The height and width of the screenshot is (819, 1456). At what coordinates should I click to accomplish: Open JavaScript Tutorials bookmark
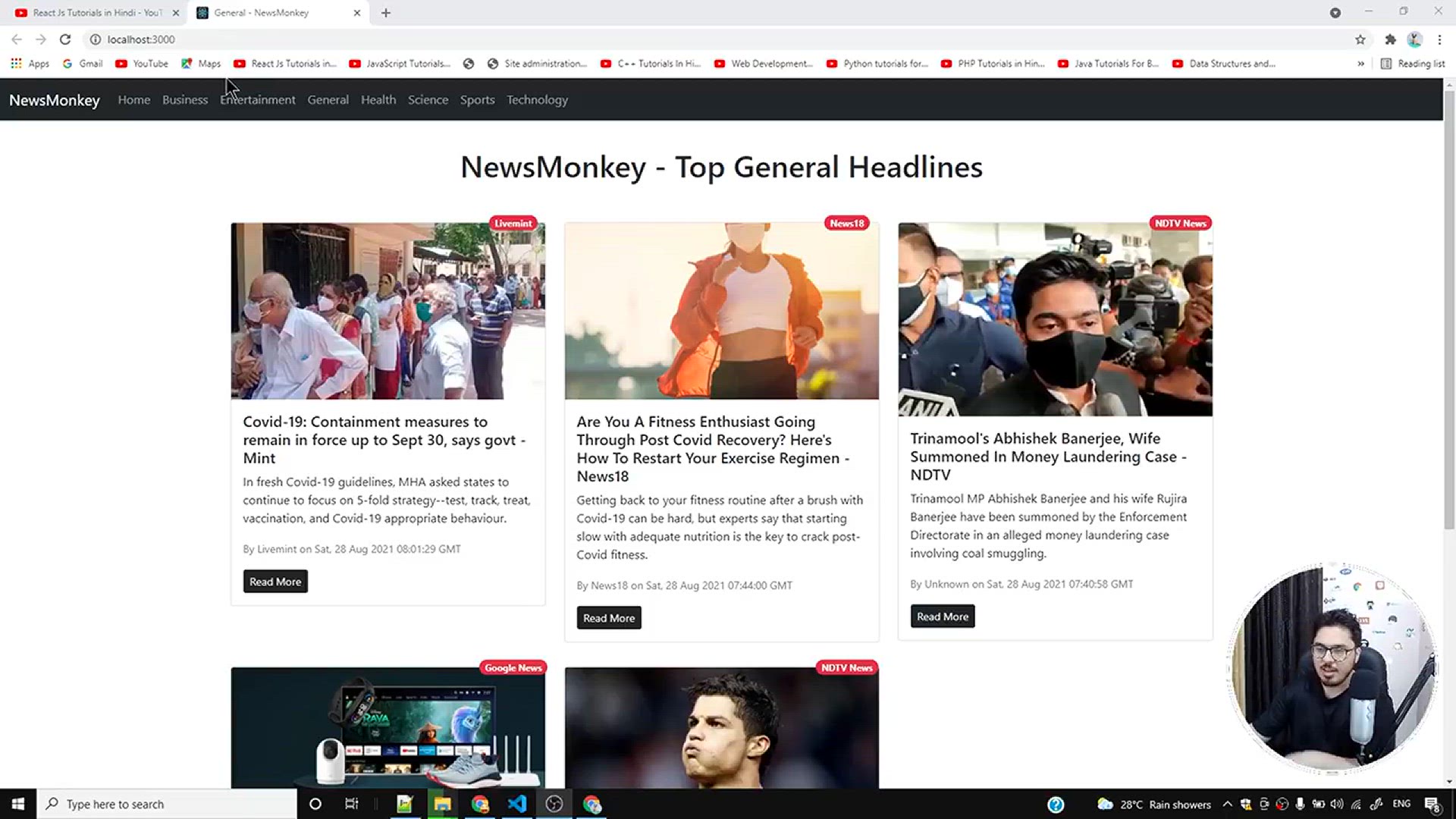click(400, 64)
